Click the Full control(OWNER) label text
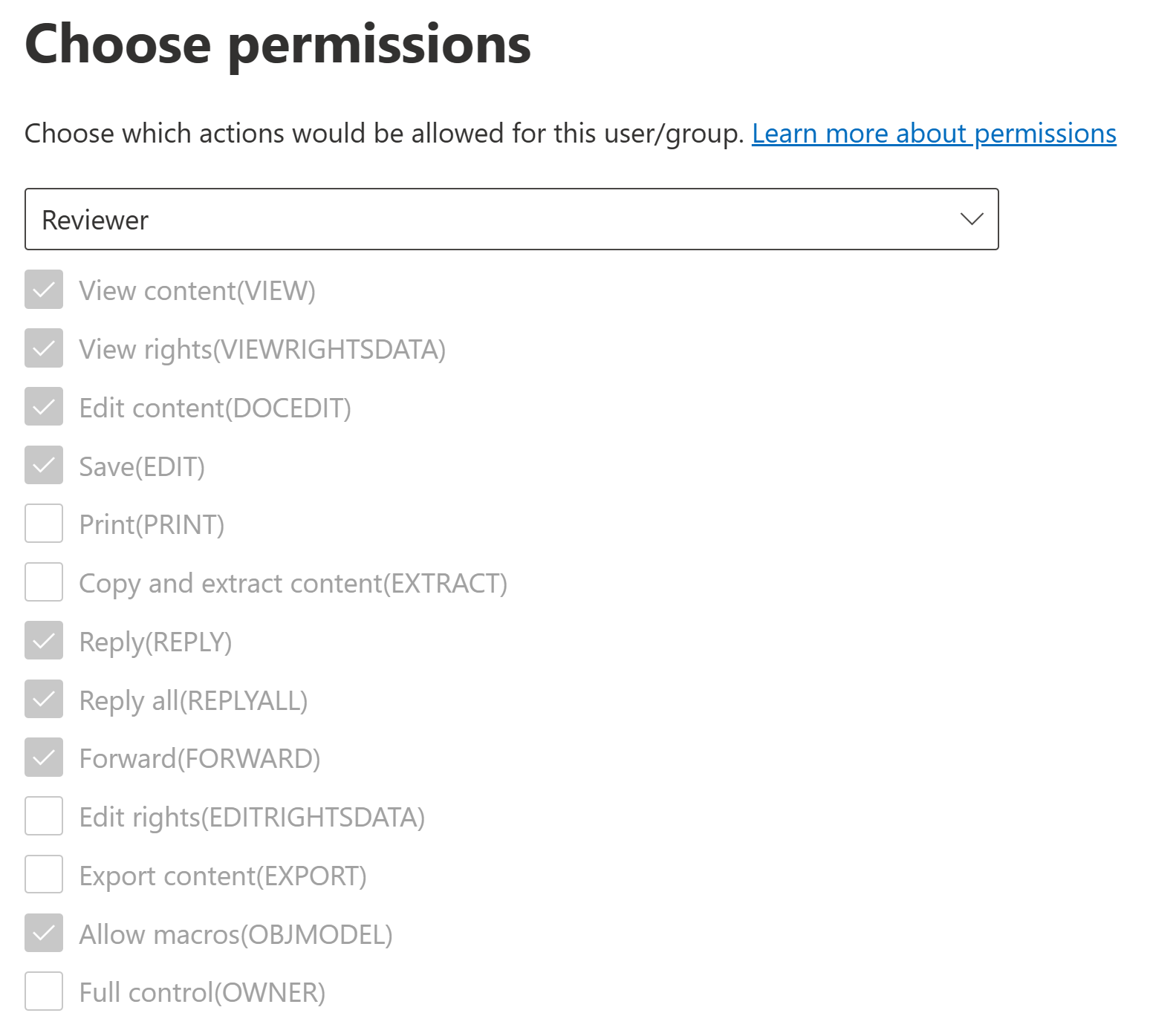1153x1036 pixels. [x=202, y=993]
